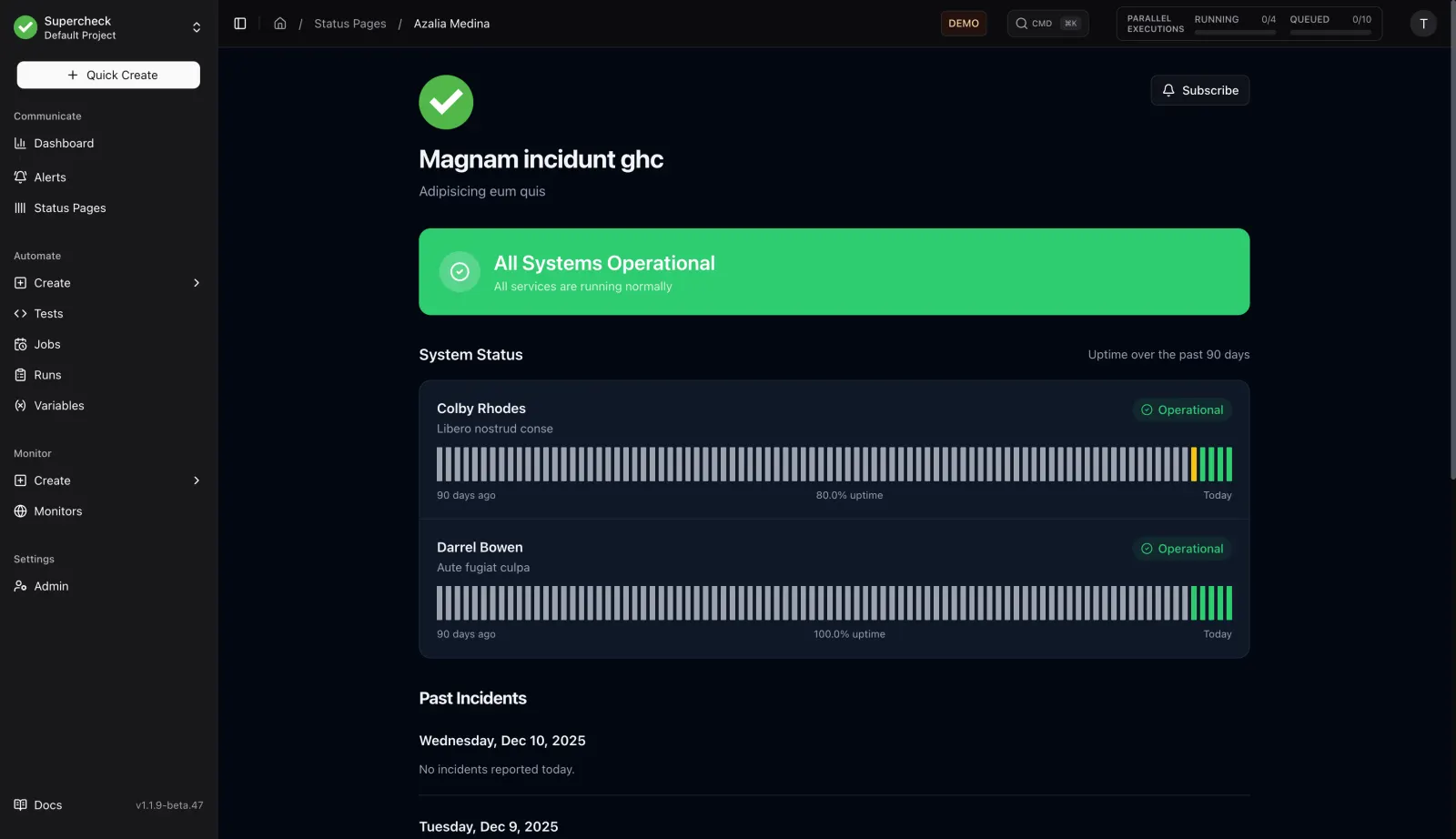Click Colby Rhodes Operational badge

point(1182,410)
